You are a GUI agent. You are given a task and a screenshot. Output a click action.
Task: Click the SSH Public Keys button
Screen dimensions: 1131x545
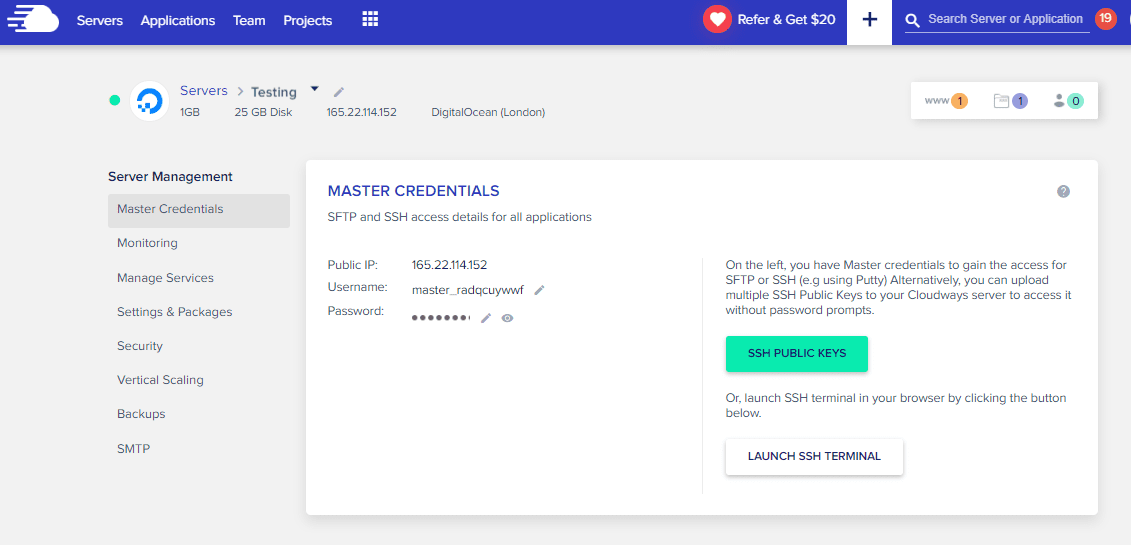coord(796,354)
